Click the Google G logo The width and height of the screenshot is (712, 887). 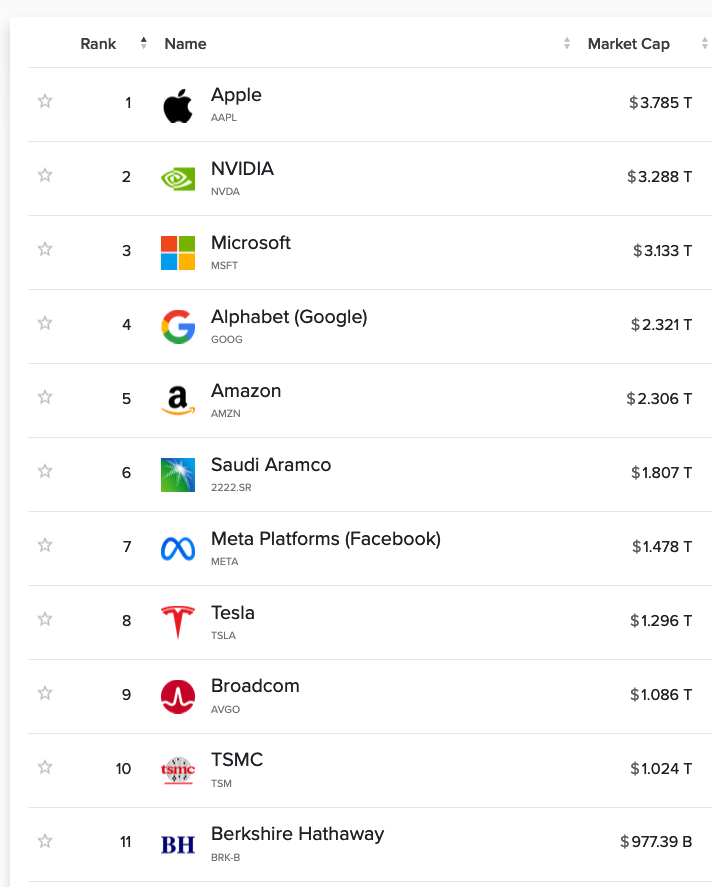(178, 326)
